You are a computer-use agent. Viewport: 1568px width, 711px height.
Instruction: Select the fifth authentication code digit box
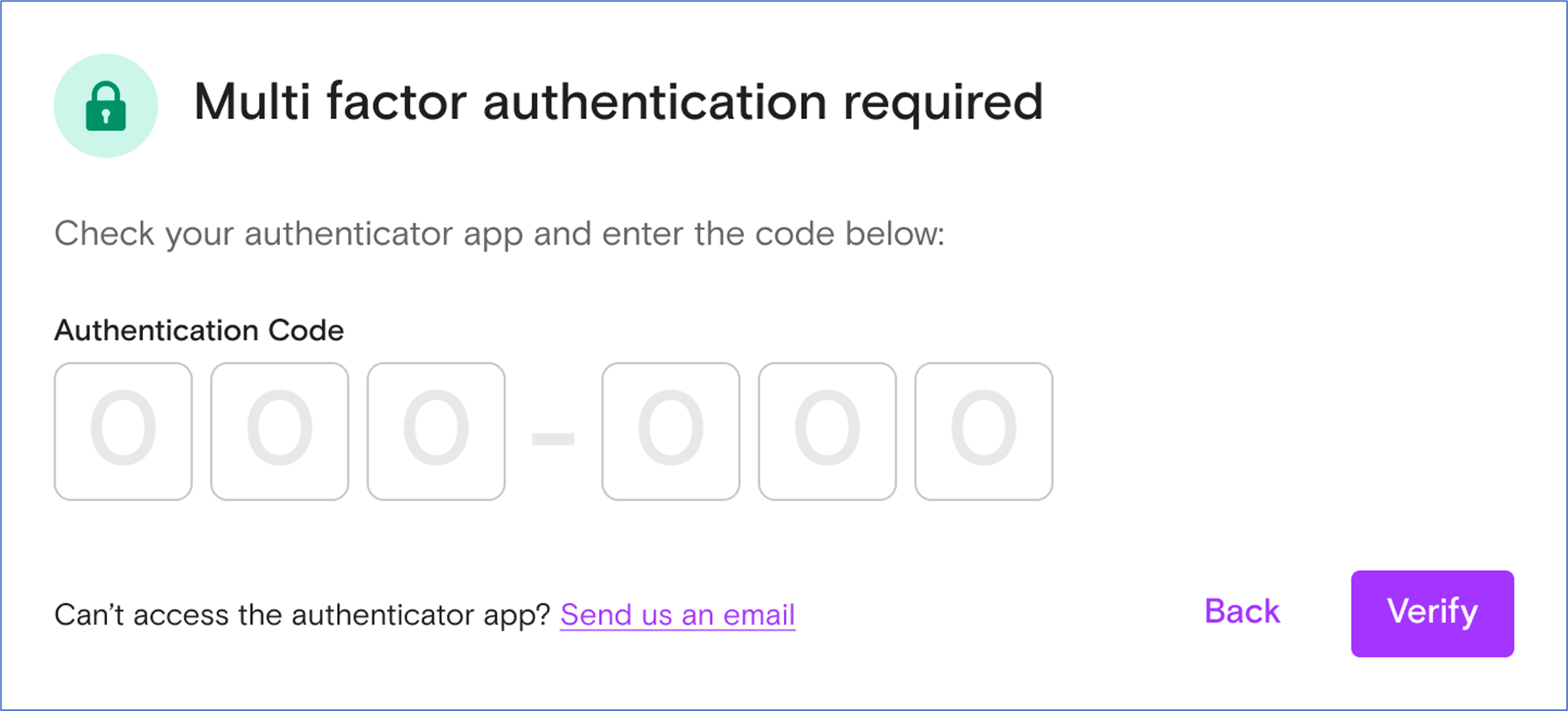point(827,431)
